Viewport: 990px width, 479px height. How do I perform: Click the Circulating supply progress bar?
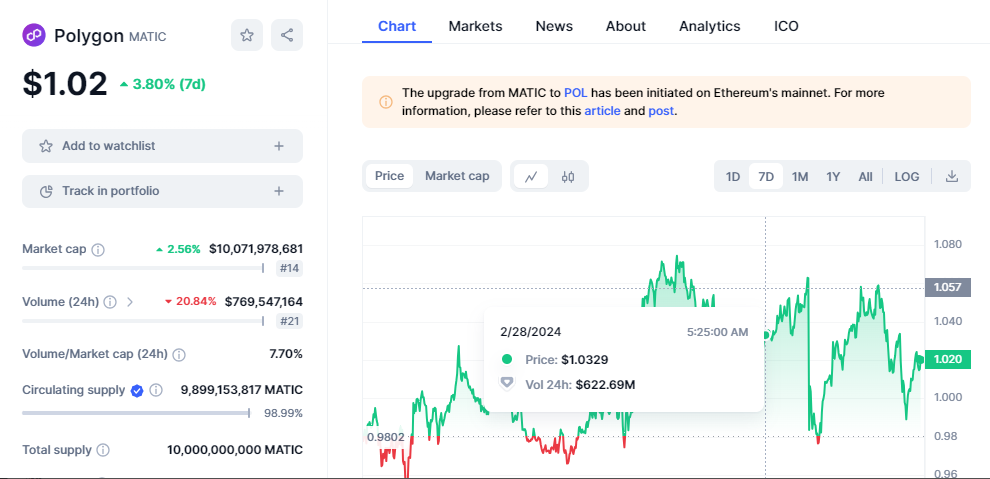(136, 413)
